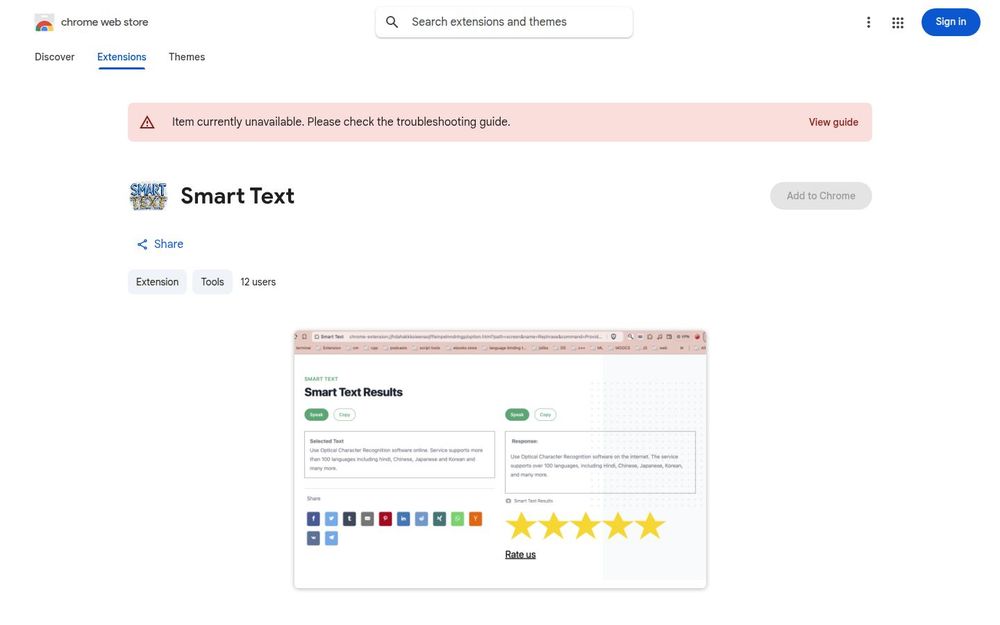Image resolution: width=1000 pixels, height=625 pixels.
Task: Open the Chrome Web Store logo
Action: tap(44, 22)
